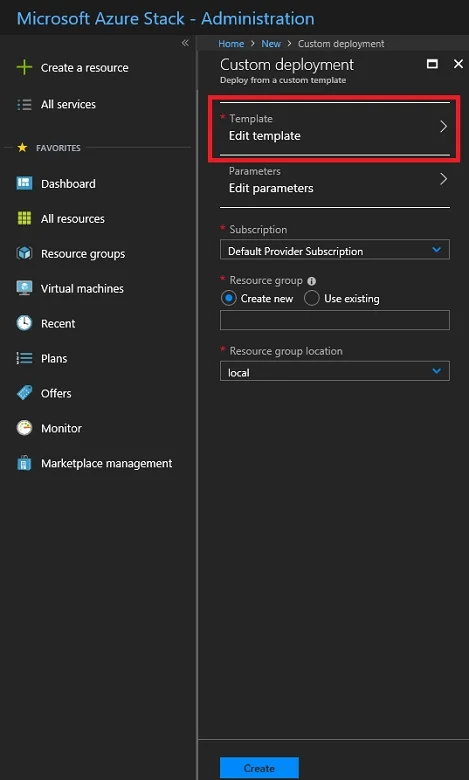Click the All resources grid icon
The width and height of the screenshot is (469, 780).
[24, 218]
